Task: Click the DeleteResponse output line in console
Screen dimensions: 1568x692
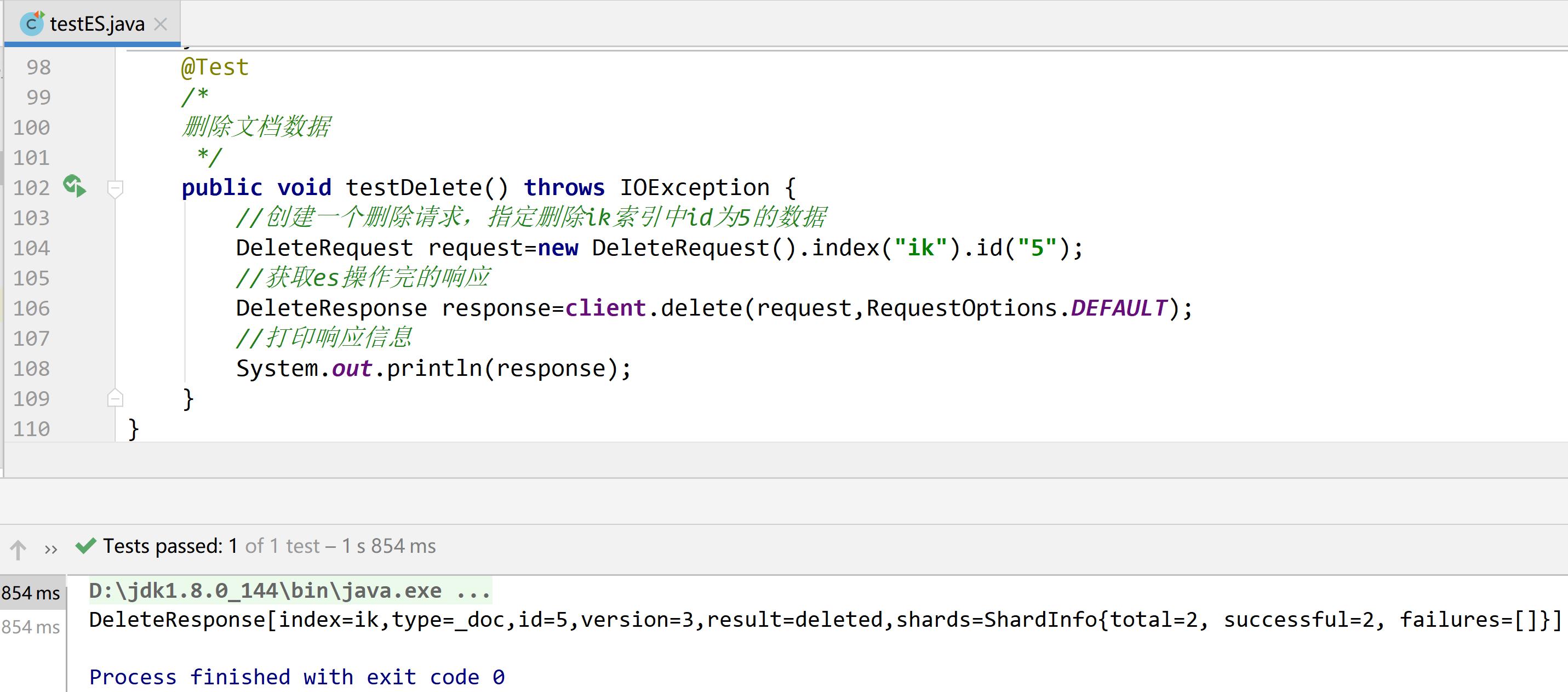Action: click(x=826, y=620)
